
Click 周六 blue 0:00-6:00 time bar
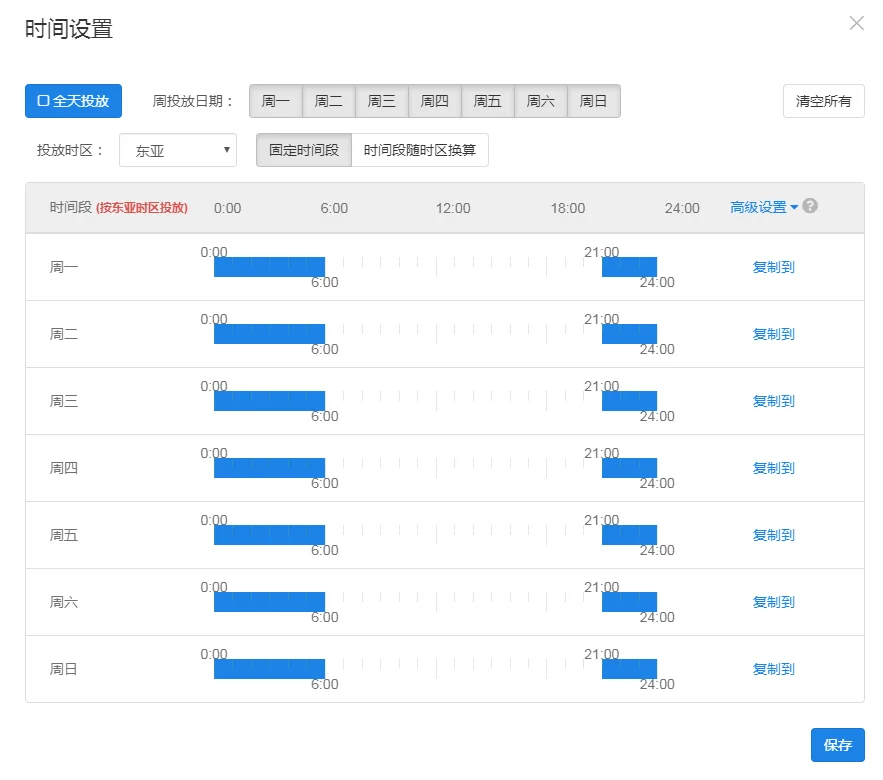[x=269, y=602]
